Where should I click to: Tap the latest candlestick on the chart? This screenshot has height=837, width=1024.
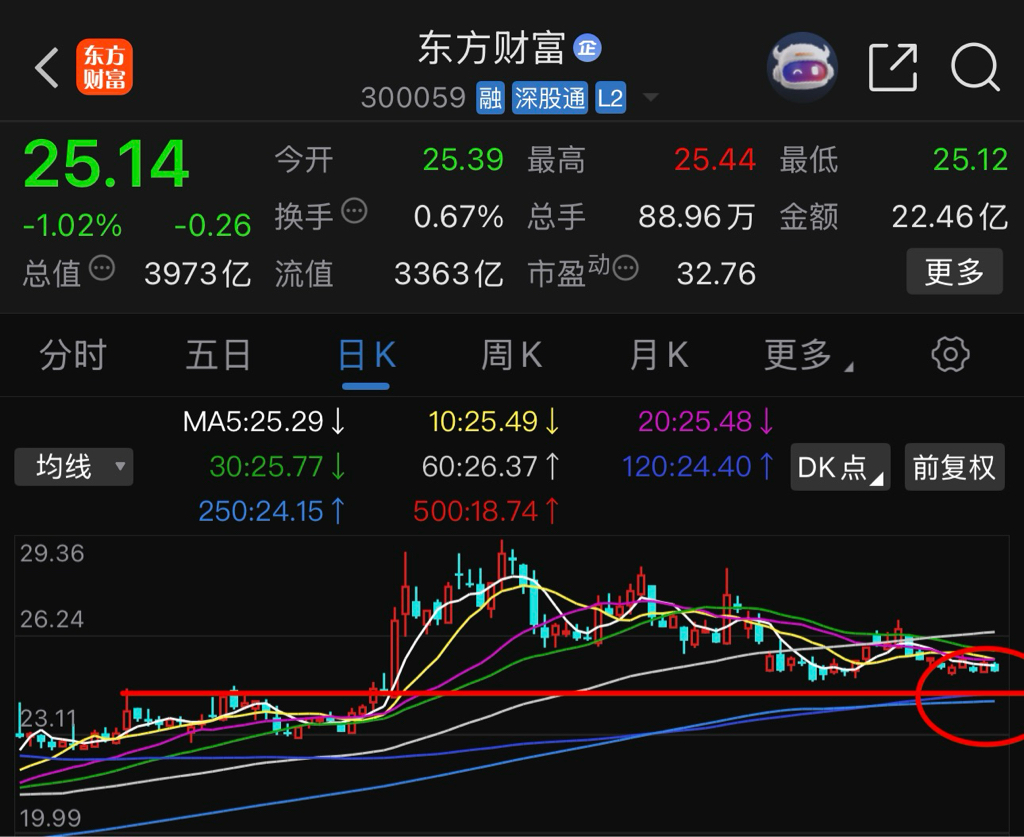coord(995,667)
